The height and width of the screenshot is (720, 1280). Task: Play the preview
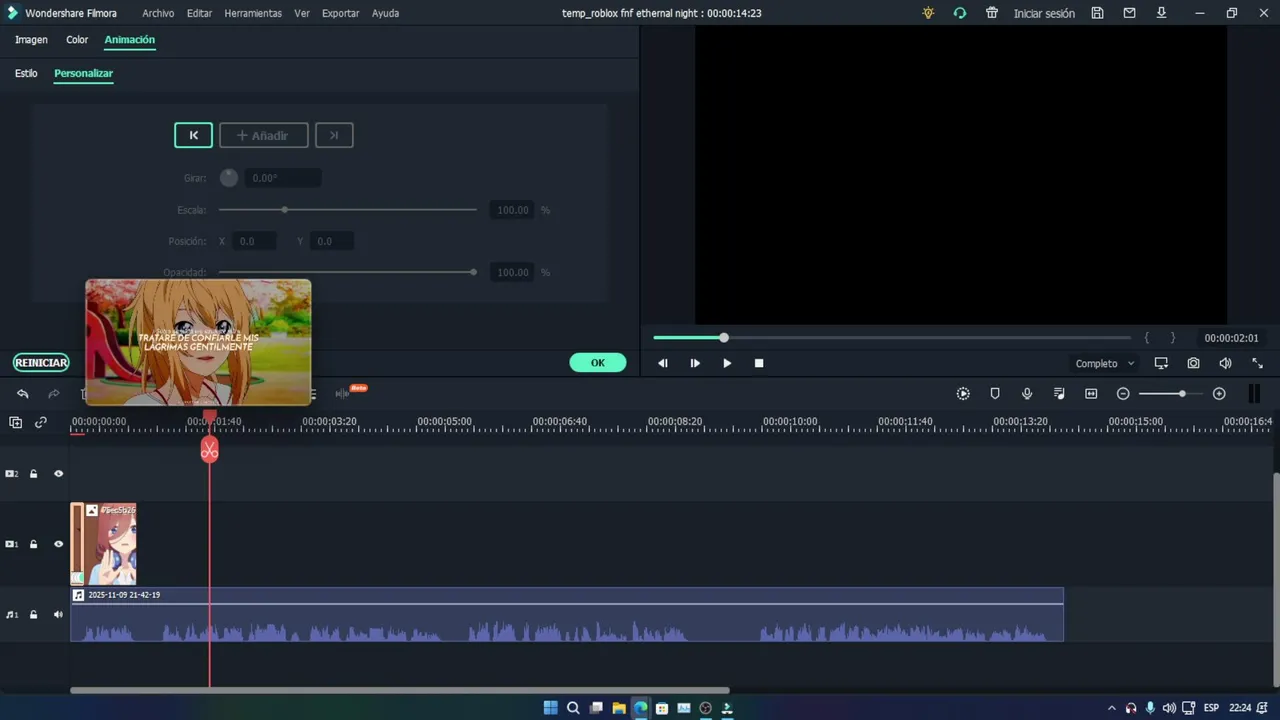point(727,363)
